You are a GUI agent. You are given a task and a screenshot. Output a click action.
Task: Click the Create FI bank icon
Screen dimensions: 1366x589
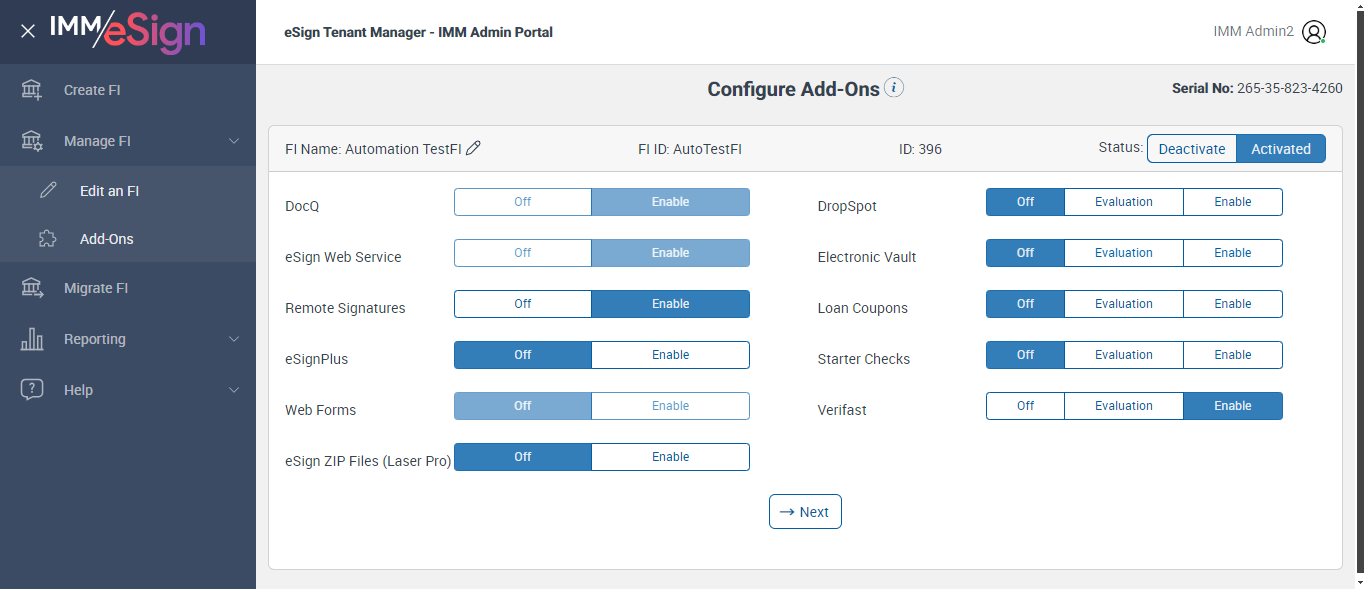point(32,90)
